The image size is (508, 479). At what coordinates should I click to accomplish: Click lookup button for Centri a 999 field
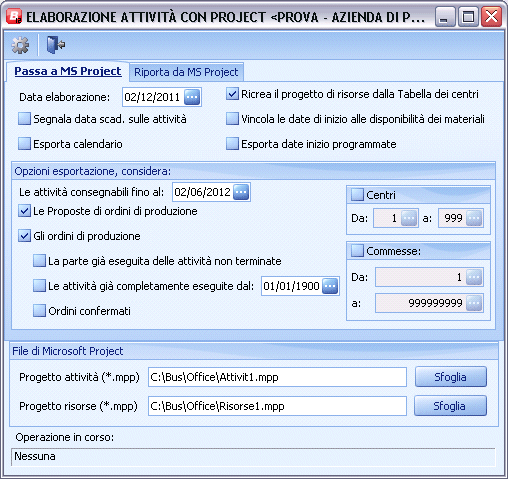tap(474, 218)
